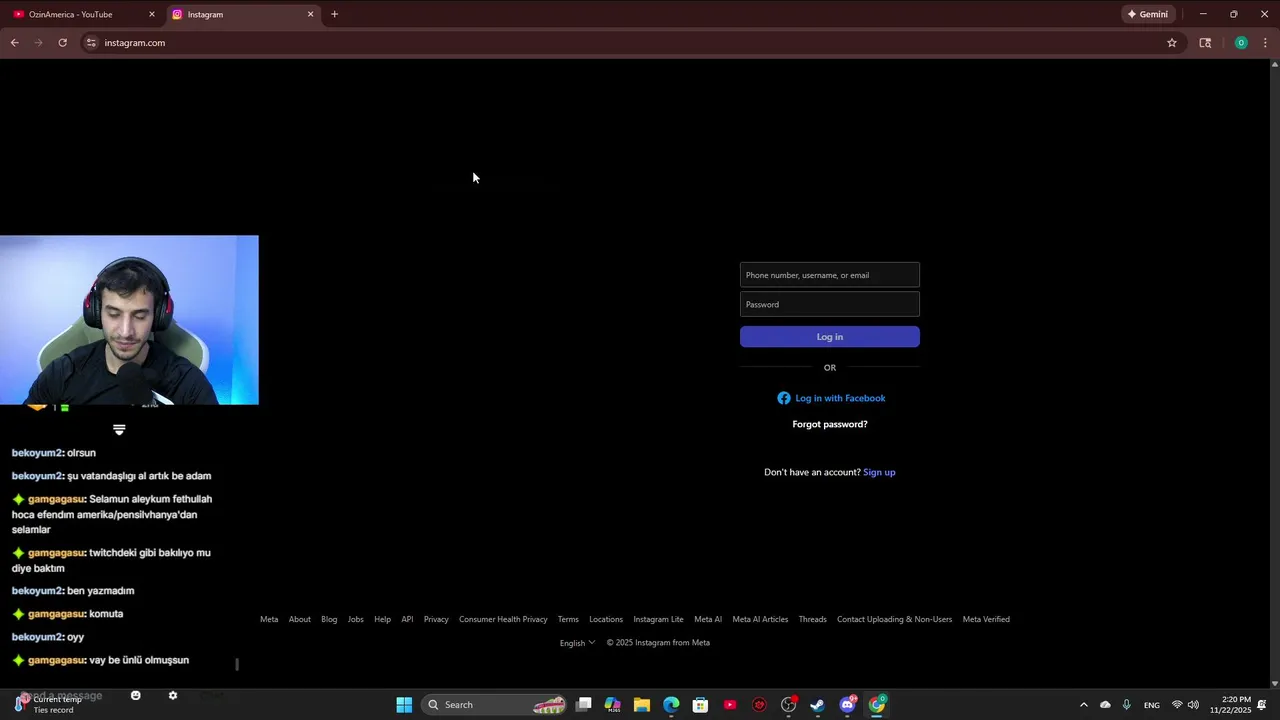The height and width of the screenshot is (720, 1280).
Task: Open the Consumer Health Privacy link
Action: [x=503, y=619]
